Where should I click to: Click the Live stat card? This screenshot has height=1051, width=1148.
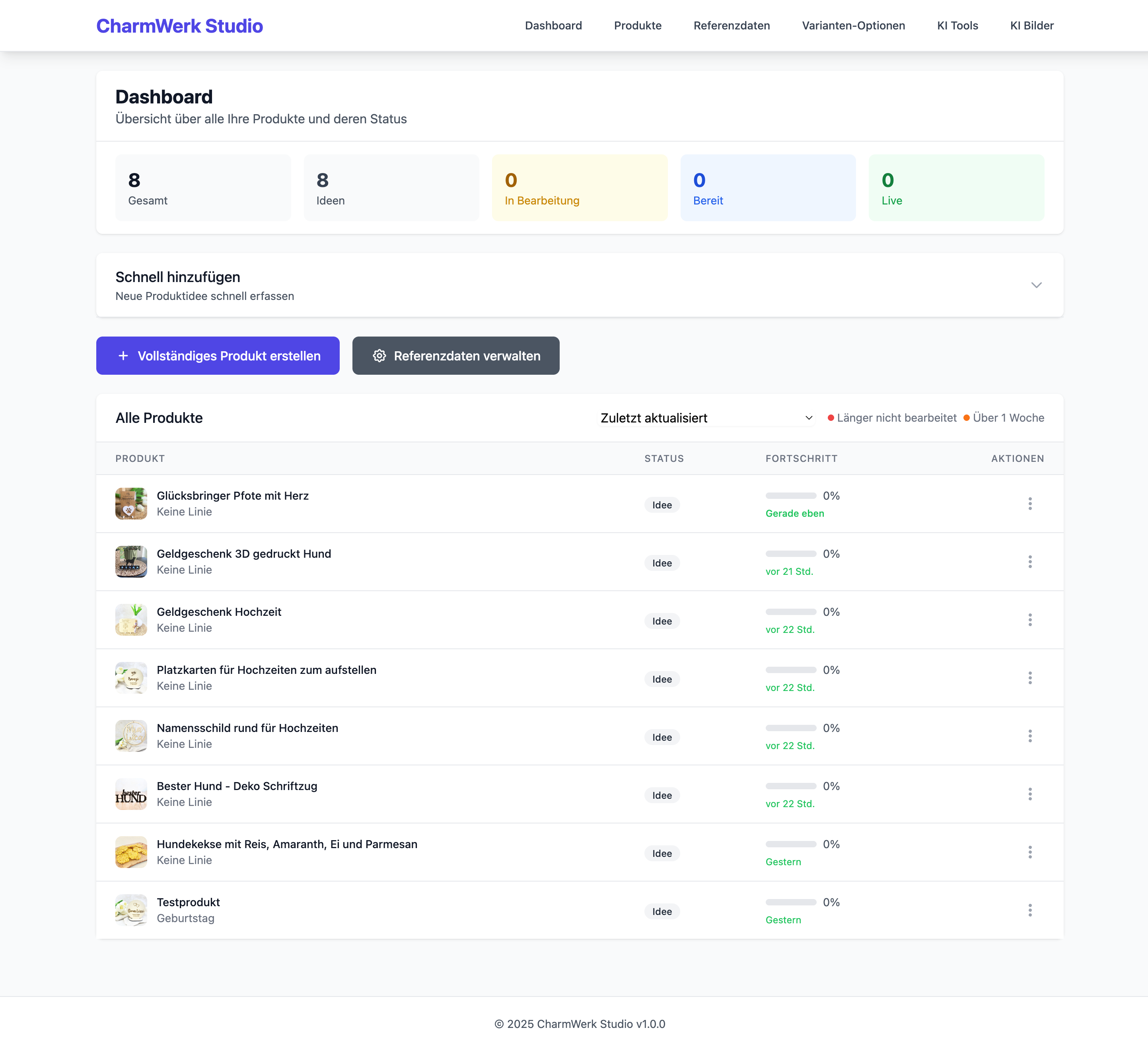[x=956, y=188]
